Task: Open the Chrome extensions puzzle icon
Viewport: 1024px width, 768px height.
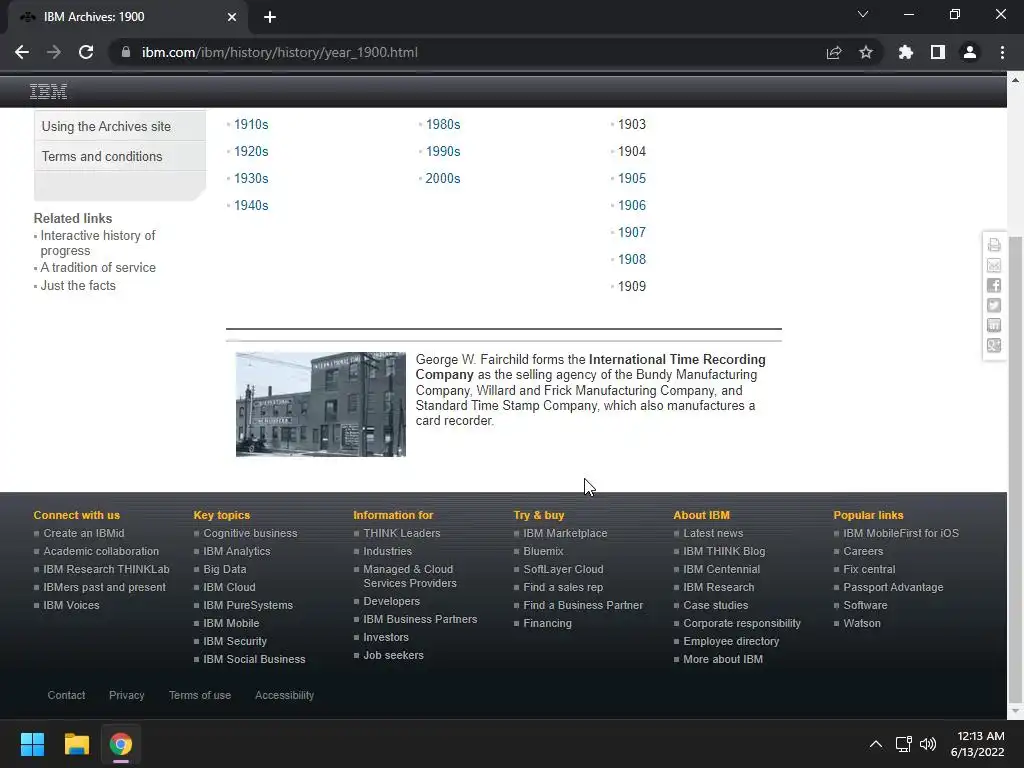Action: 905,52
